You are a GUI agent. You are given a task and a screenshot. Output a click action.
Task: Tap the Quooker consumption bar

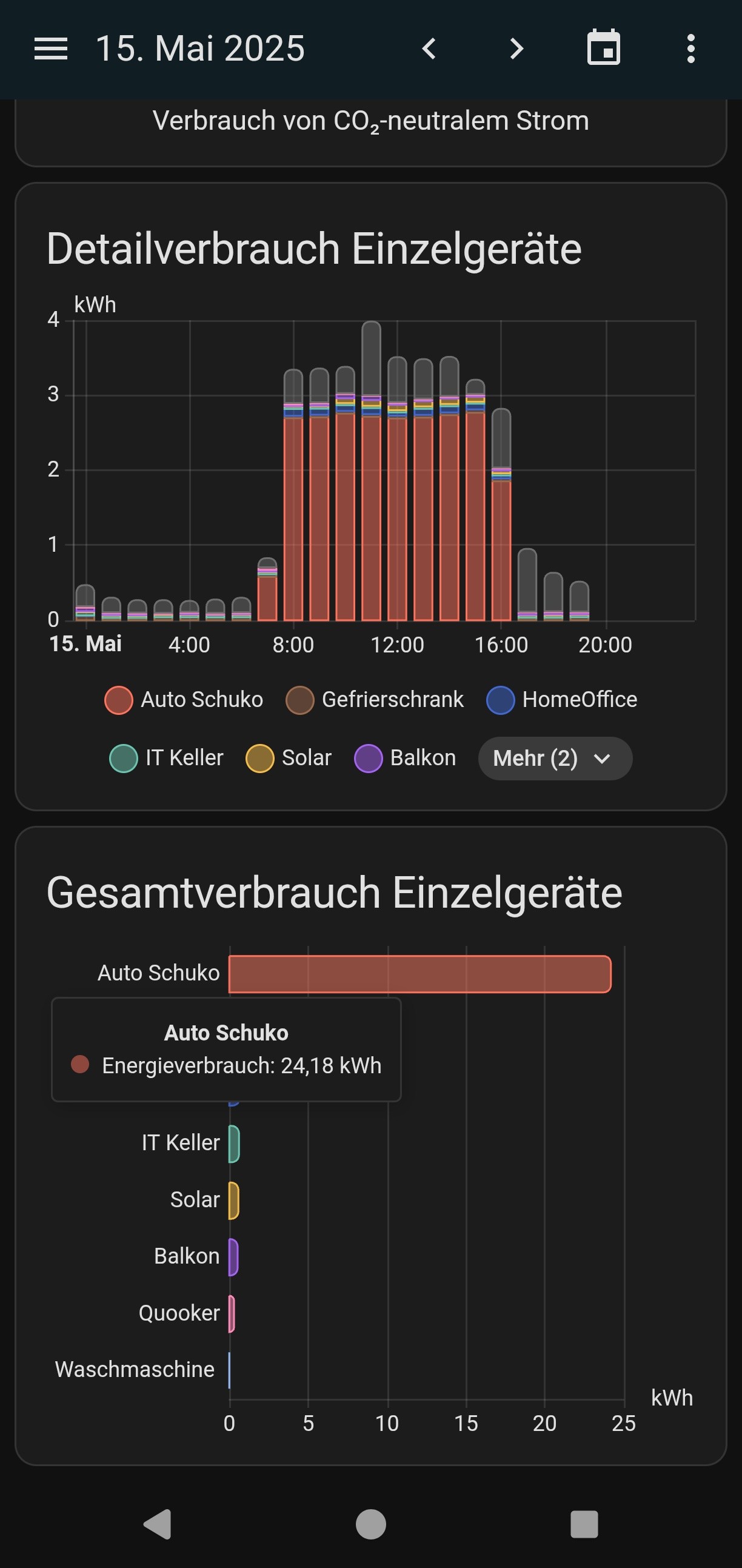click(232, 1313)
